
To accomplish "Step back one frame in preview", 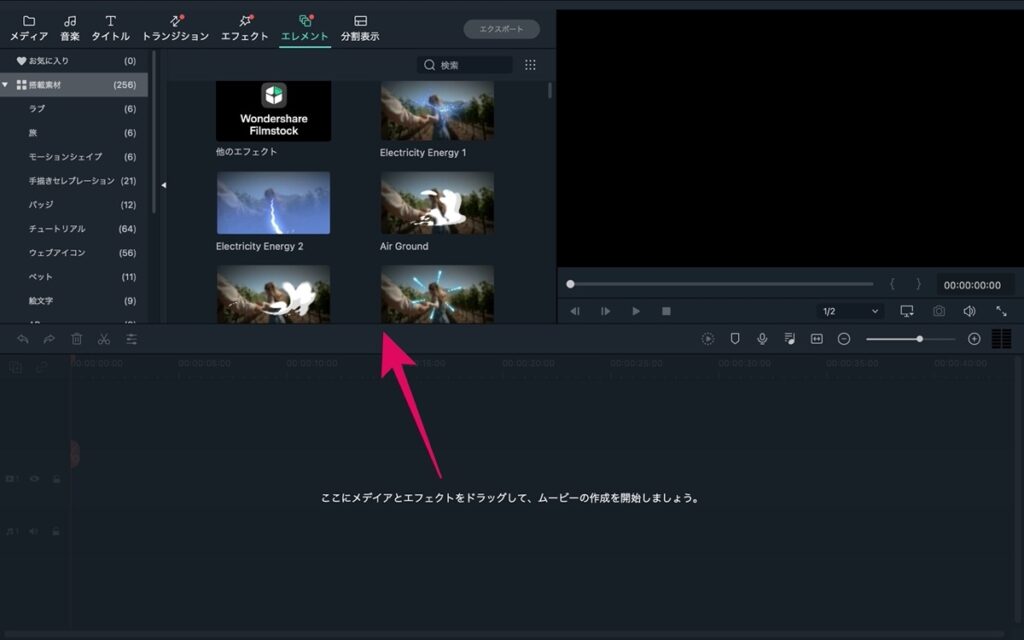I will [x=575, y=312].
